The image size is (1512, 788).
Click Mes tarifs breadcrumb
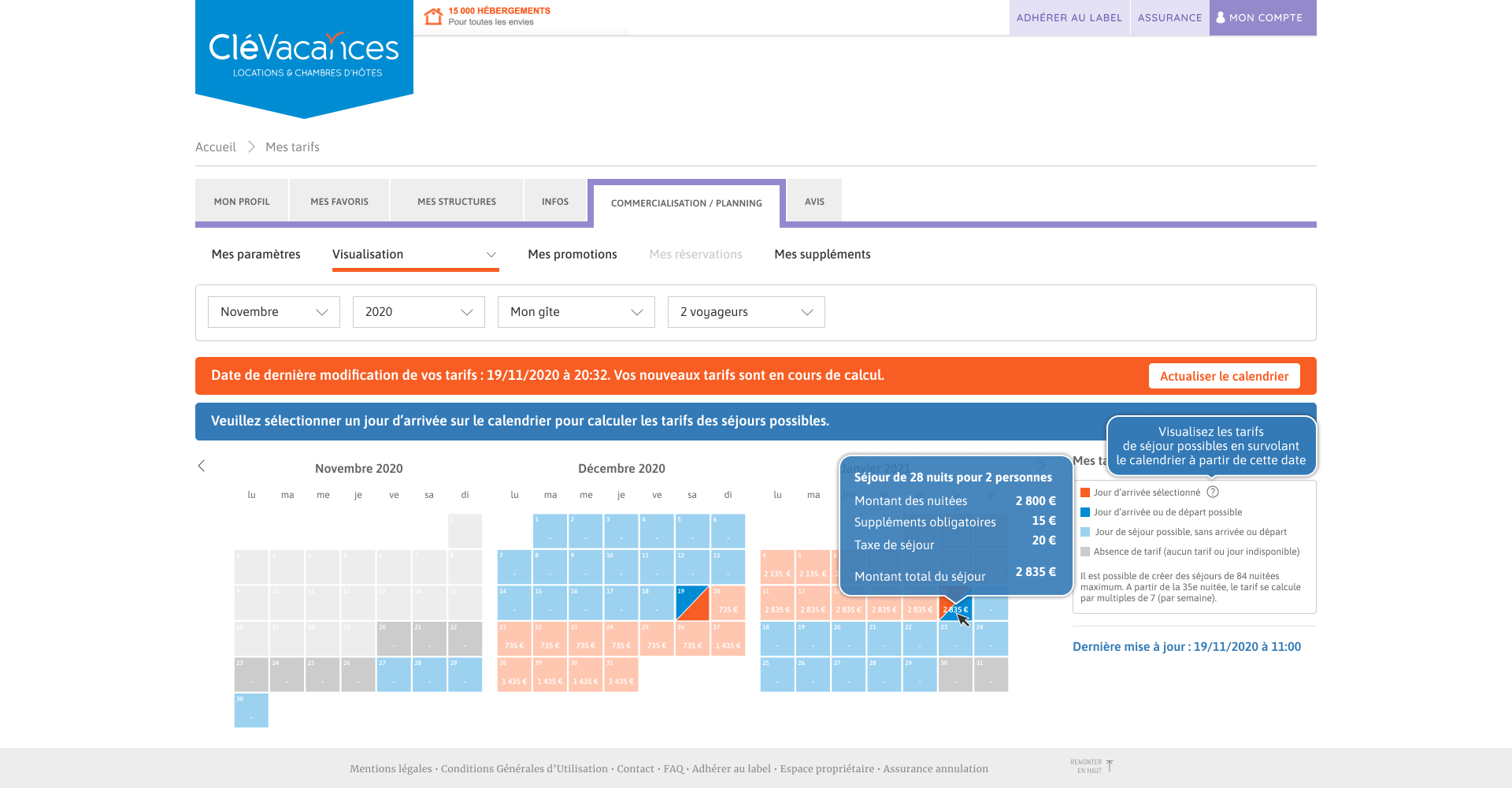pyautogui.click(x=292, y=147)
